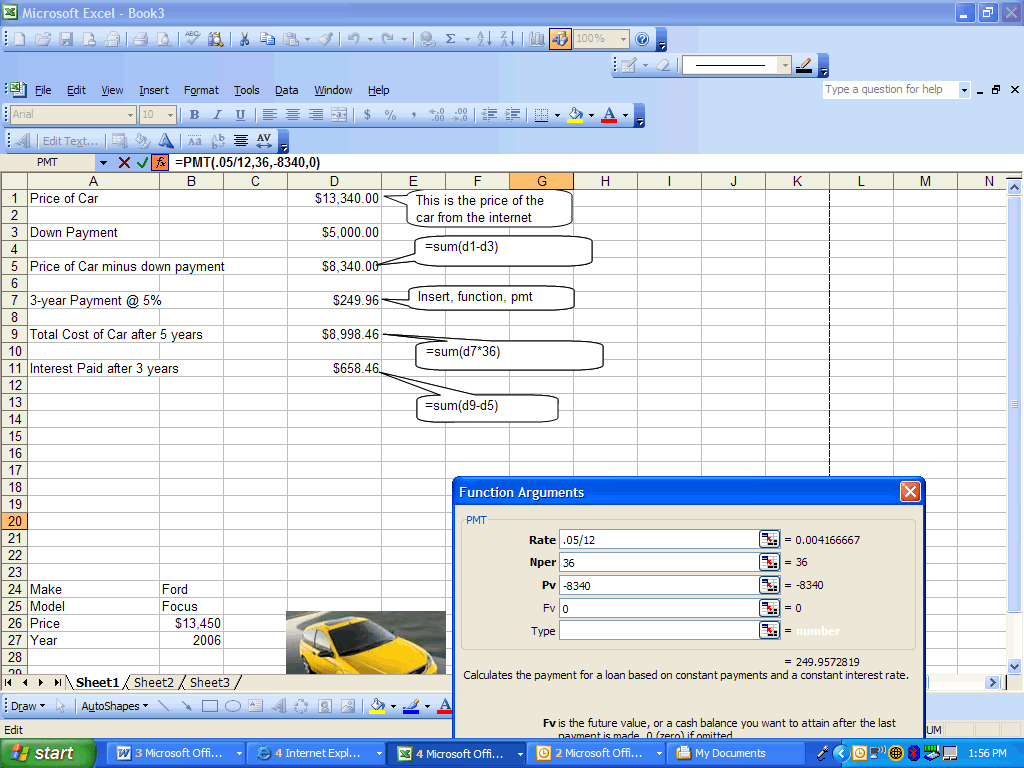This screenshot has width=1024, height=768.
Task: Open Print Preview from the toolbar
Action: coord(164,39)
